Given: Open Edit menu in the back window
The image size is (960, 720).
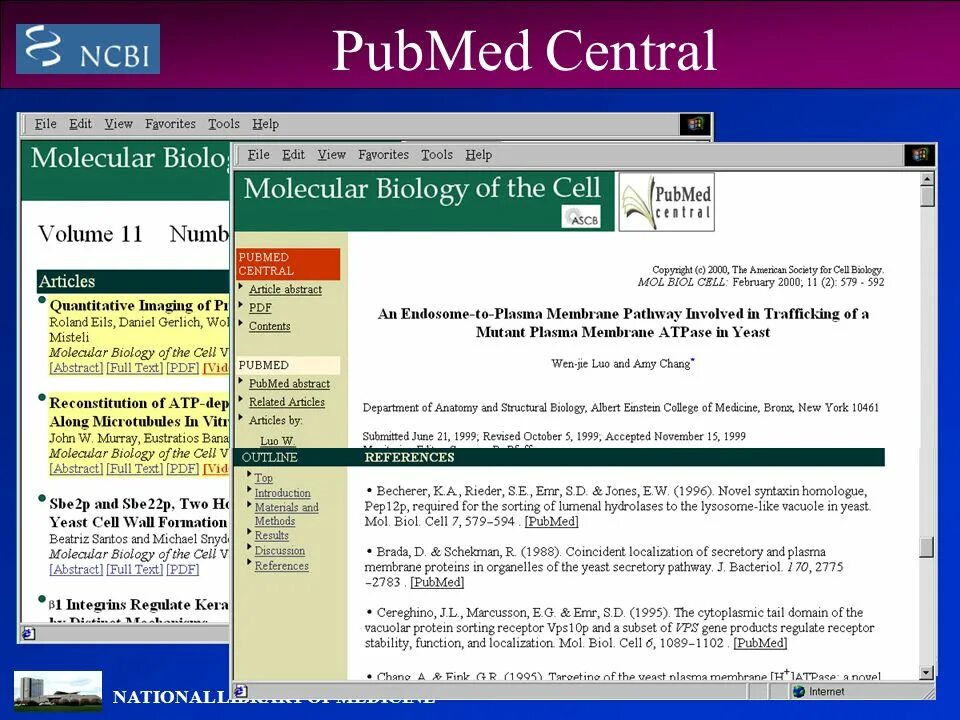Looking at the screenshot, I should pos(80,124).
